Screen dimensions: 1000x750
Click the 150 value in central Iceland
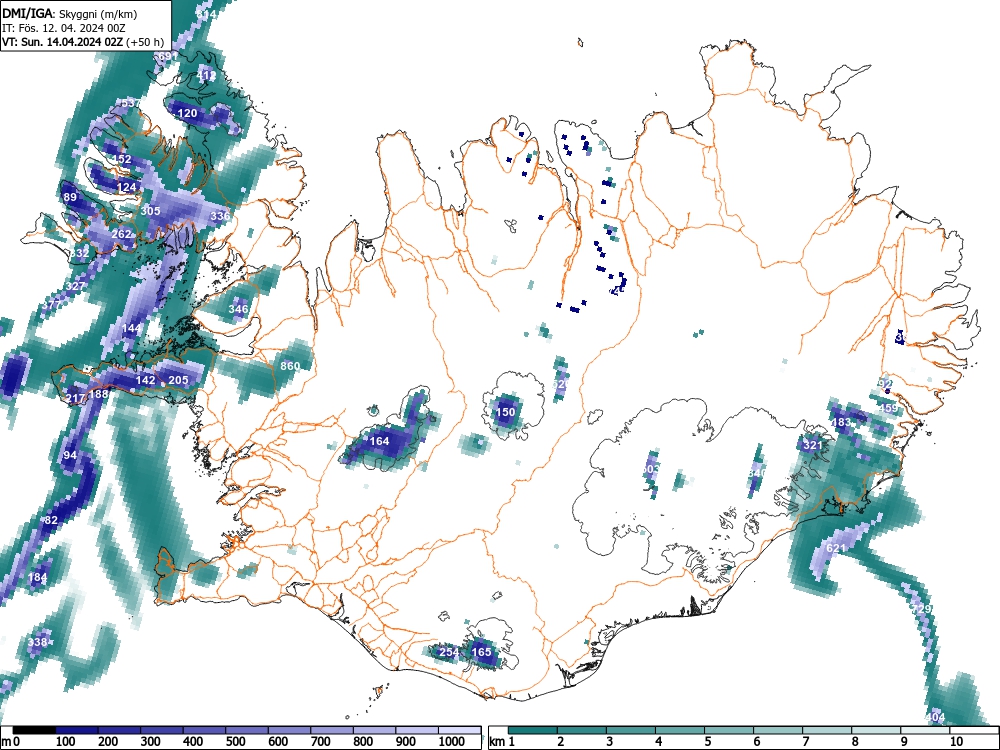coord(506,412)
